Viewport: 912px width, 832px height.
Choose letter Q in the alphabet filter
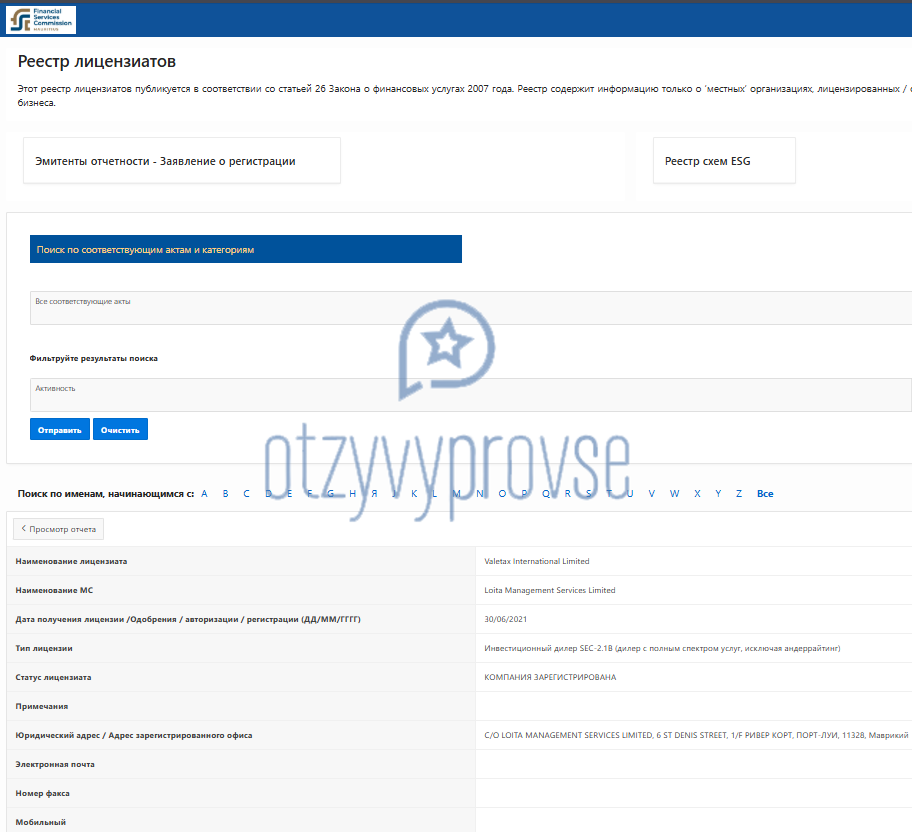(x=546, y=493)
